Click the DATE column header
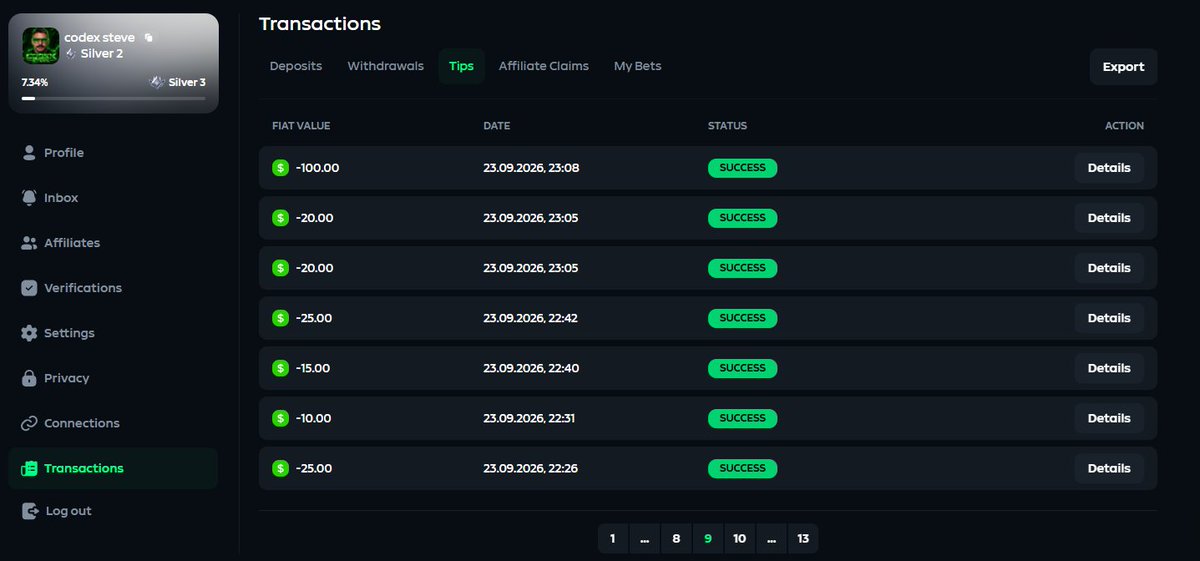Viewport: 1200px width, 561px height. pos(496,126)
